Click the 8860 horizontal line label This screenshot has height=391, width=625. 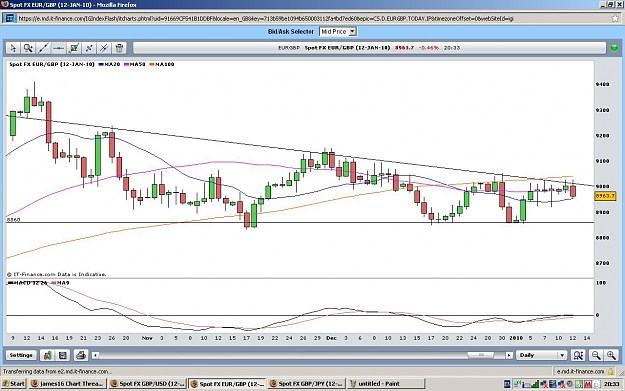[13, 220]
